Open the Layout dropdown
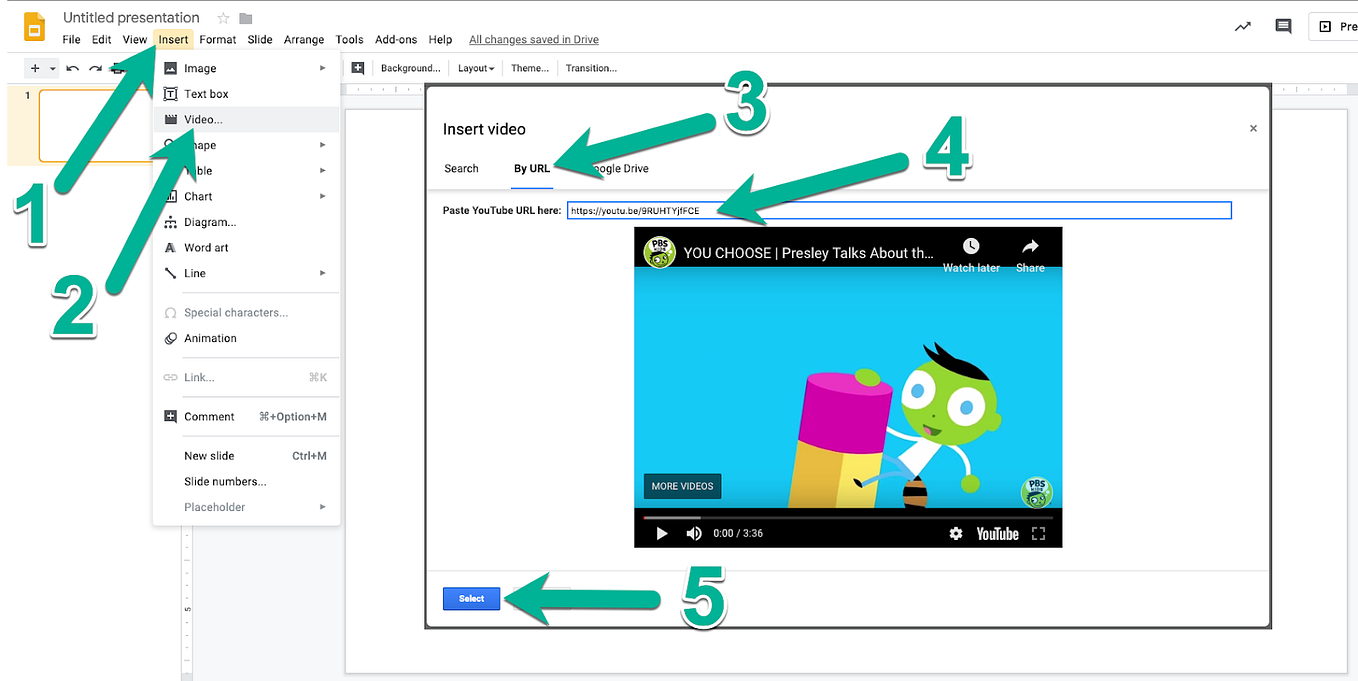The width and height of the screenshot is (1358, 681). [475, 68]
